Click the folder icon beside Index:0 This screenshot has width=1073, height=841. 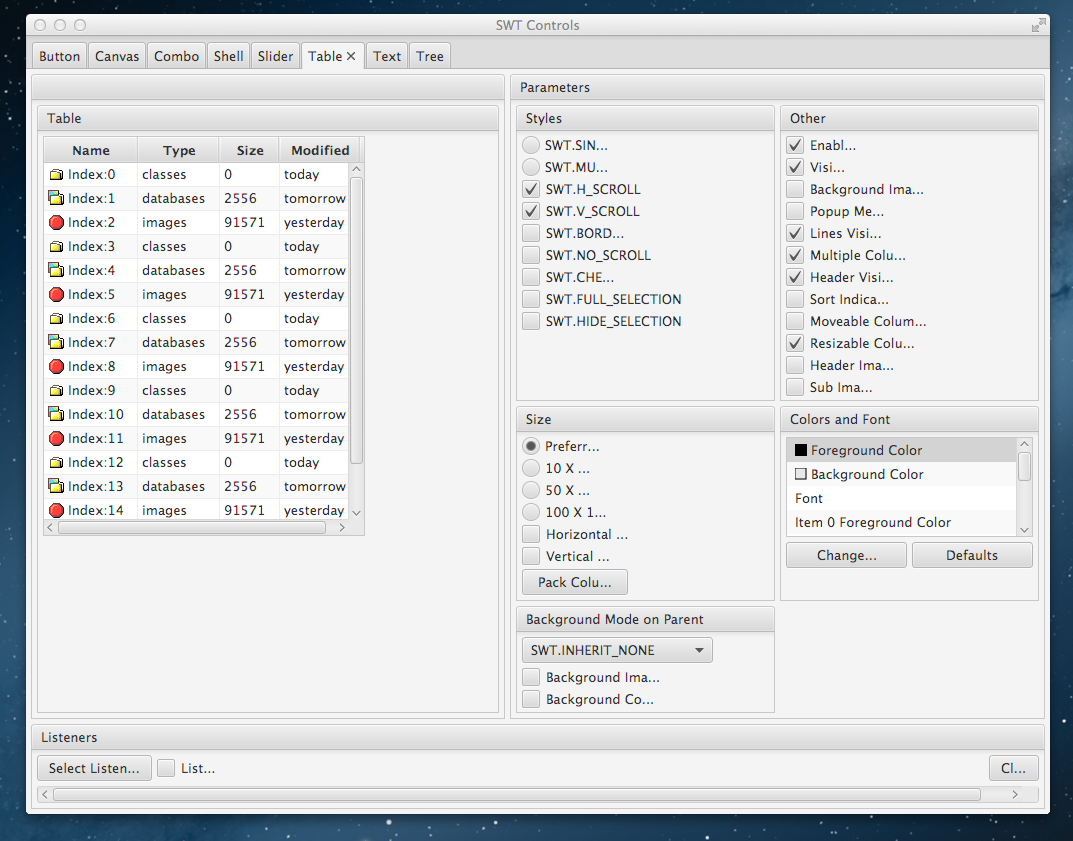(x=56, y=174)
